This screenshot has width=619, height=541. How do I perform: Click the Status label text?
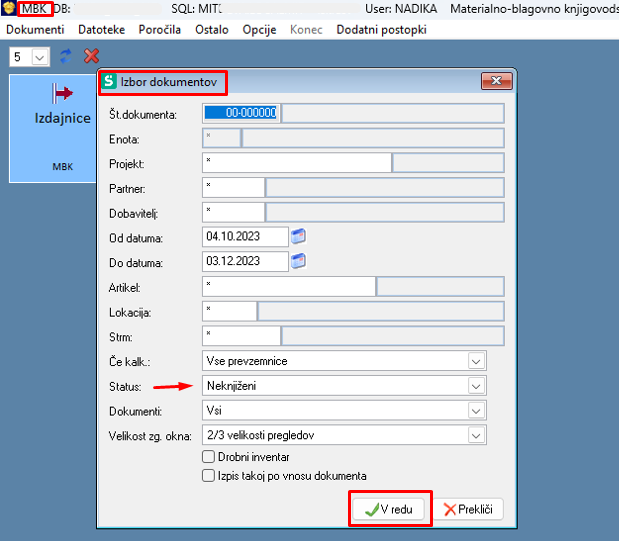tap(125, 387)
